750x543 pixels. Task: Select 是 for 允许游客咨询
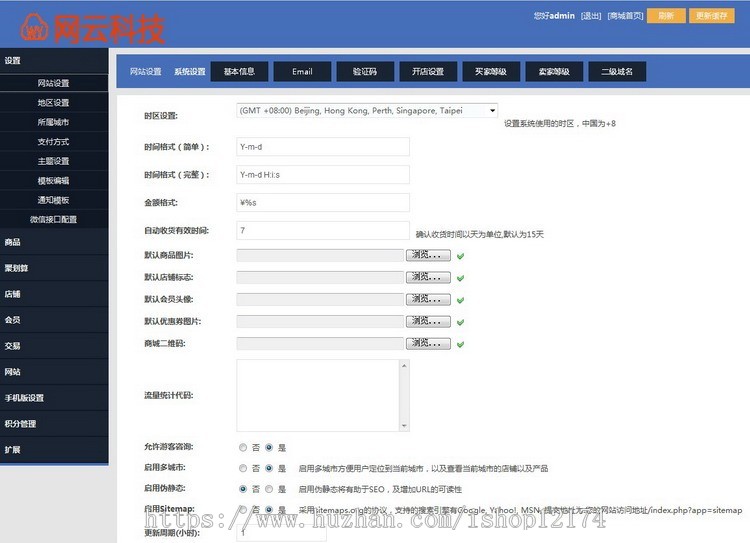click(269, 447)
